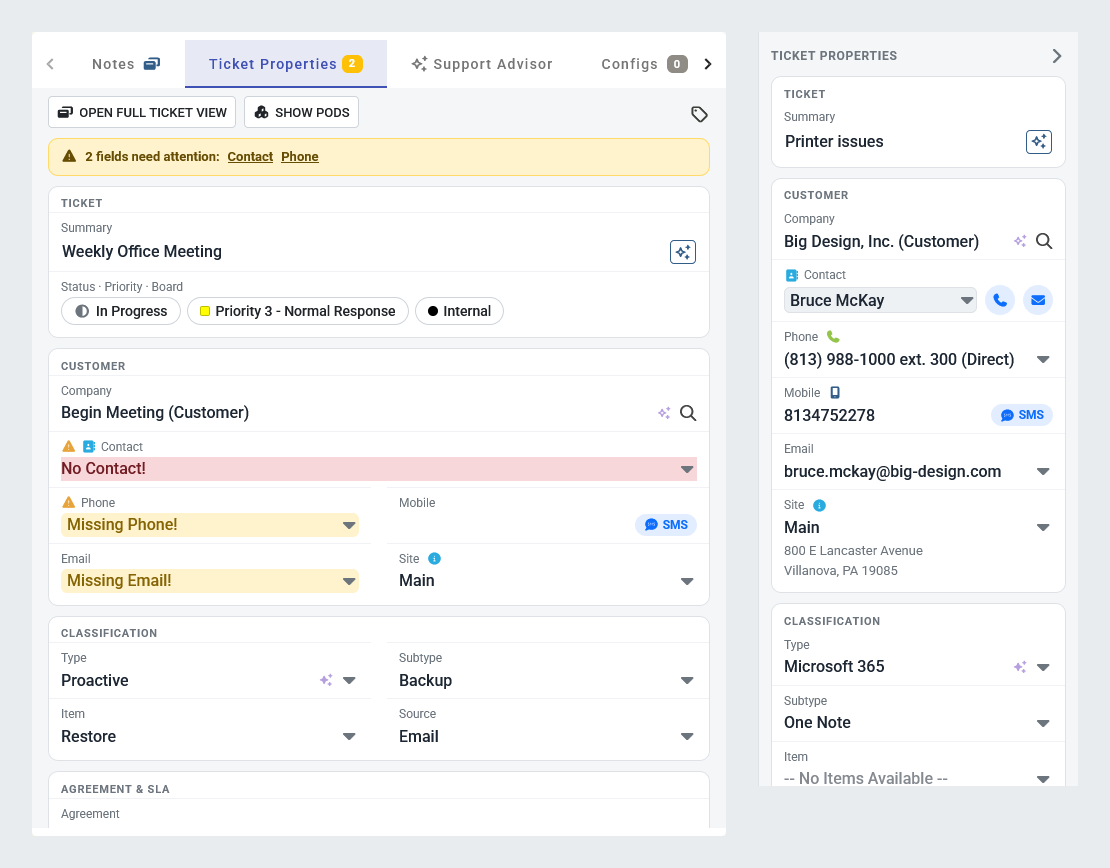
Task: Click the Villanova, PA 19085 text
Action: tap(840, 571)
